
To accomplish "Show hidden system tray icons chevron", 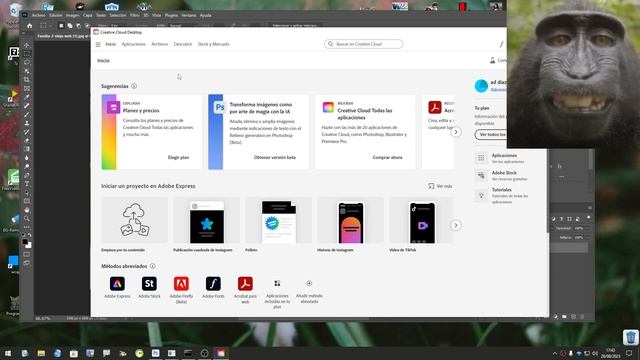I will coord(555,353).
